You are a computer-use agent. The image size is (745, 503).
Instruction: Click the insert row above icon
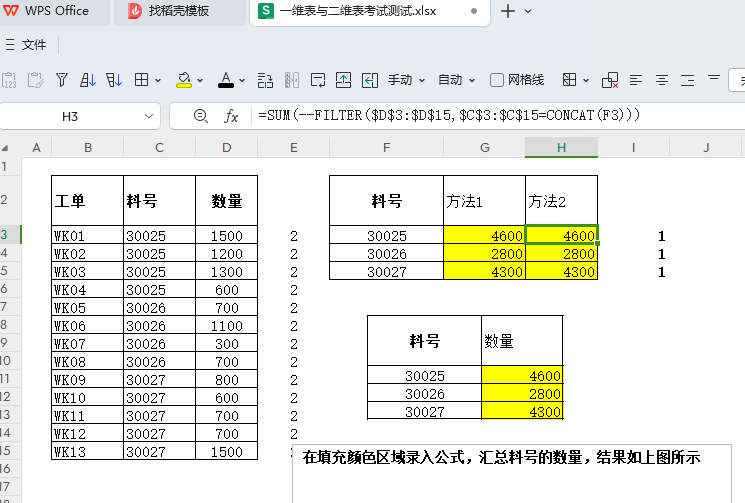(x=344, y=80)
